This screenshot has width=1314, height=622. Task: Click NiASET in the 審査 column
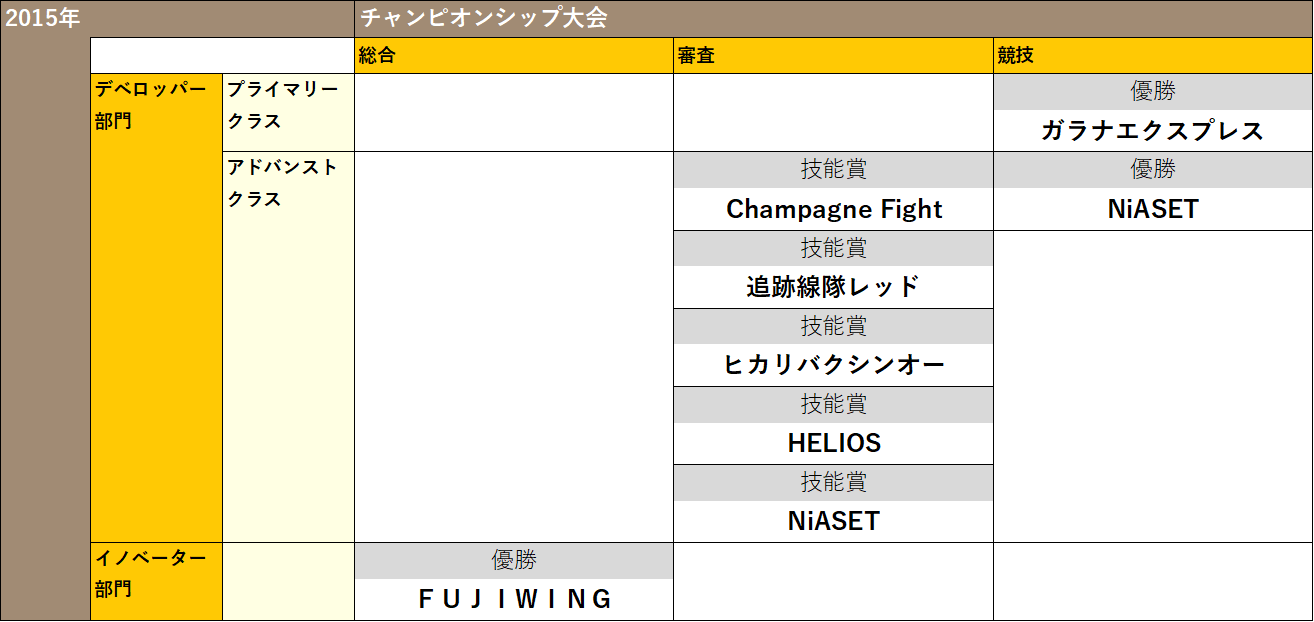[833, 521]
